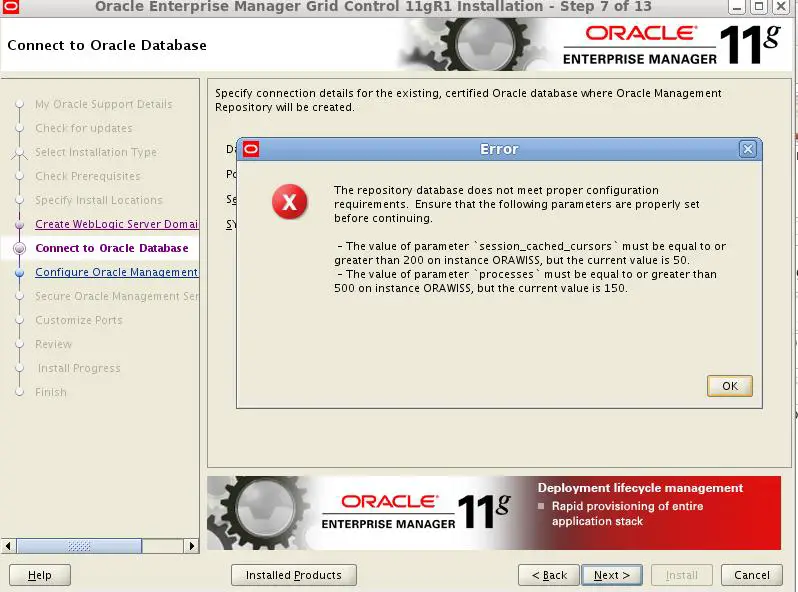The height and width of the screenshot is (592, 798).
Task: Click the Install Progress step
Action: [x=79, y=368]
